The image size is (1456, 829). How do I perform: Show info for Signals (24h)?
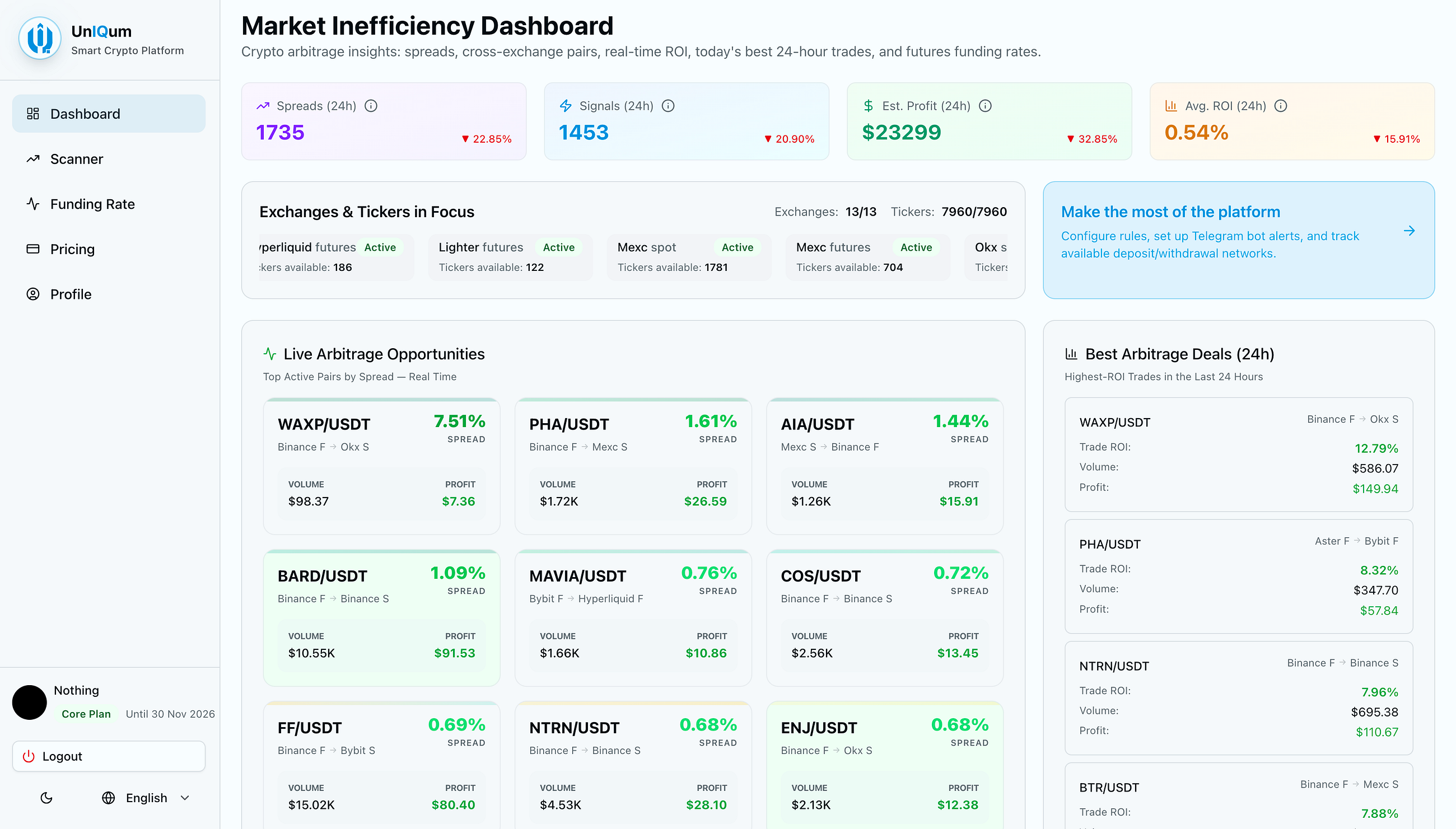tap(668, 106)
